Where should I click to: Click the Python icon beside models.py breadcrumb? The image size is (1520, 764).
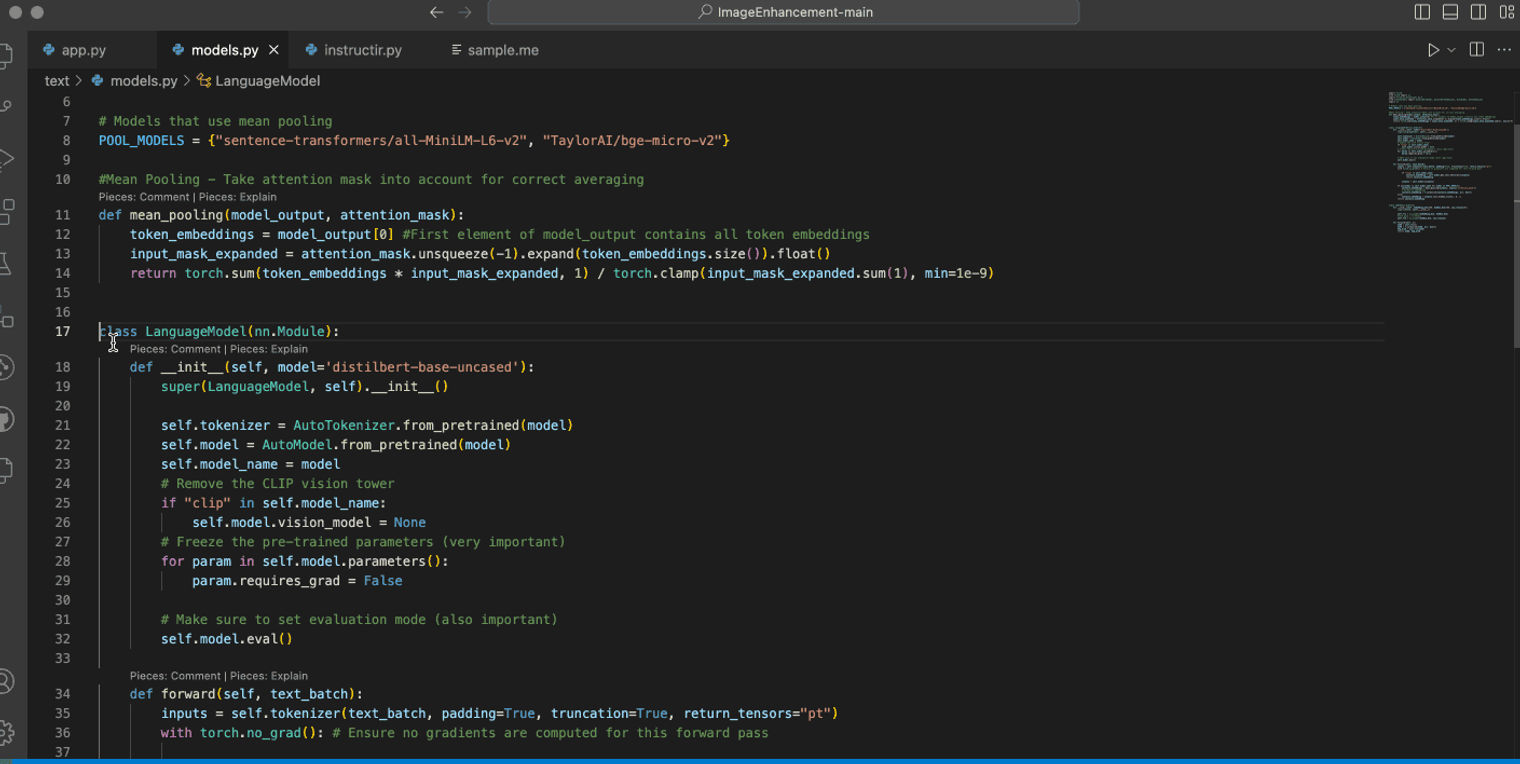click(x=98, y=81)
